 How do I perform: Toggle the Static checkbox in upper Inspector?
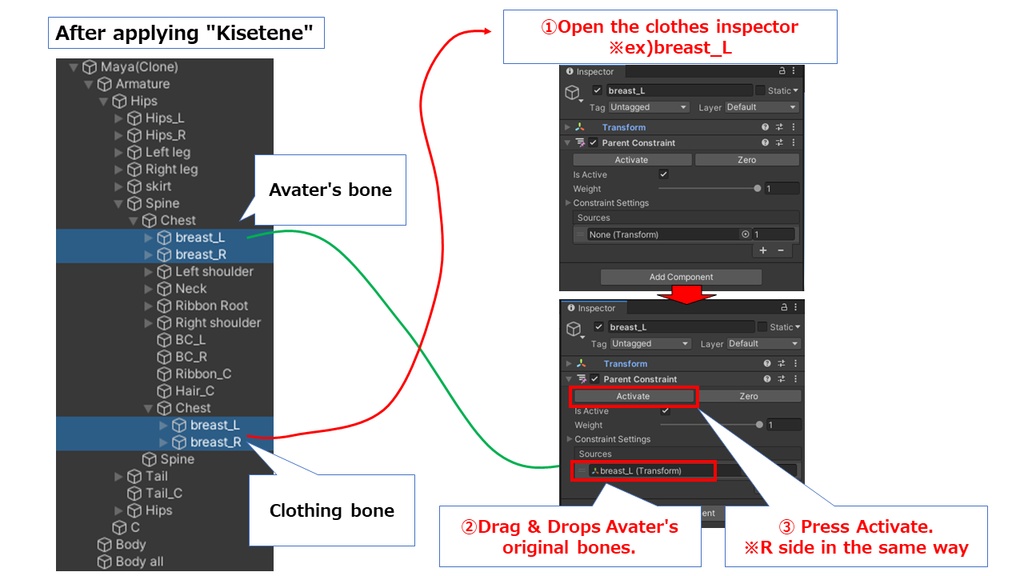click(760, 90)
